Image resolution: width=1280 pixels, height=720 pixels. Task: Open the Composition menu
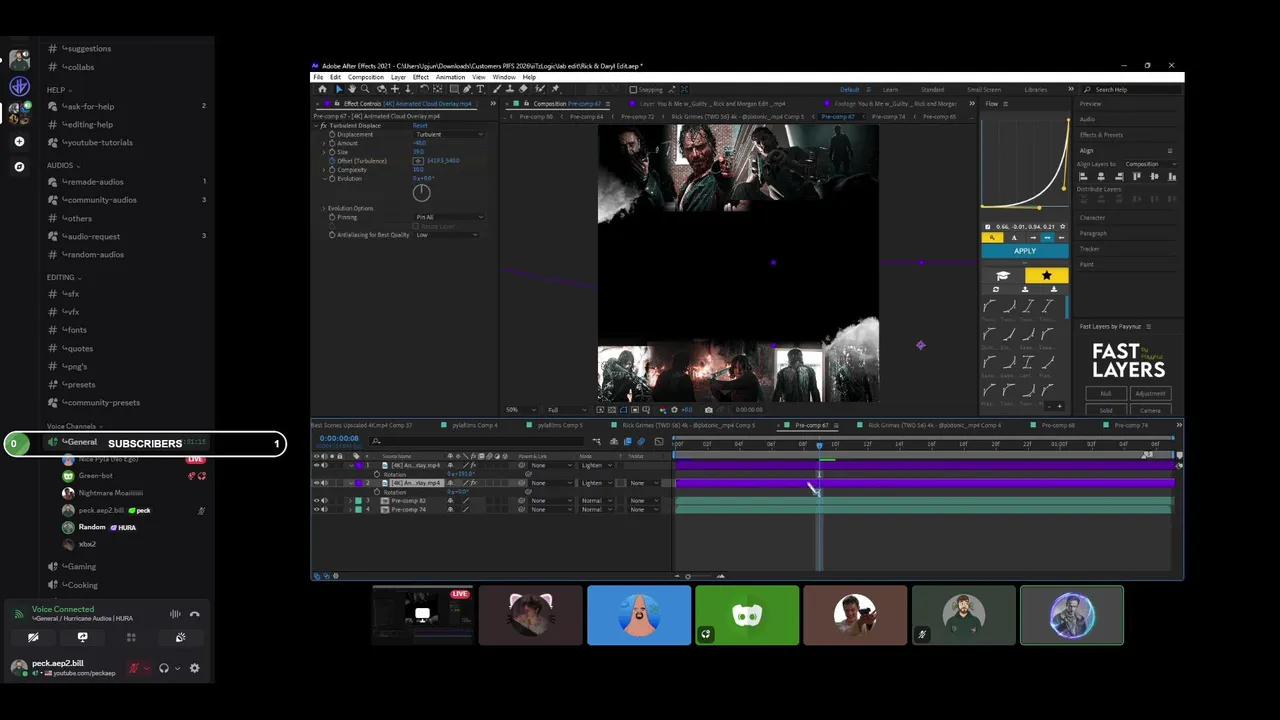(x=366, y=77)
